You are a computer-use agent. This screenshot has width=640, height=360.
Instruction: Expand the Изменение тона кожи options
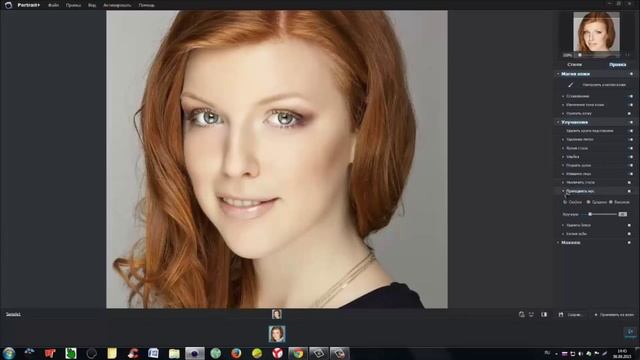pos(563,105)
